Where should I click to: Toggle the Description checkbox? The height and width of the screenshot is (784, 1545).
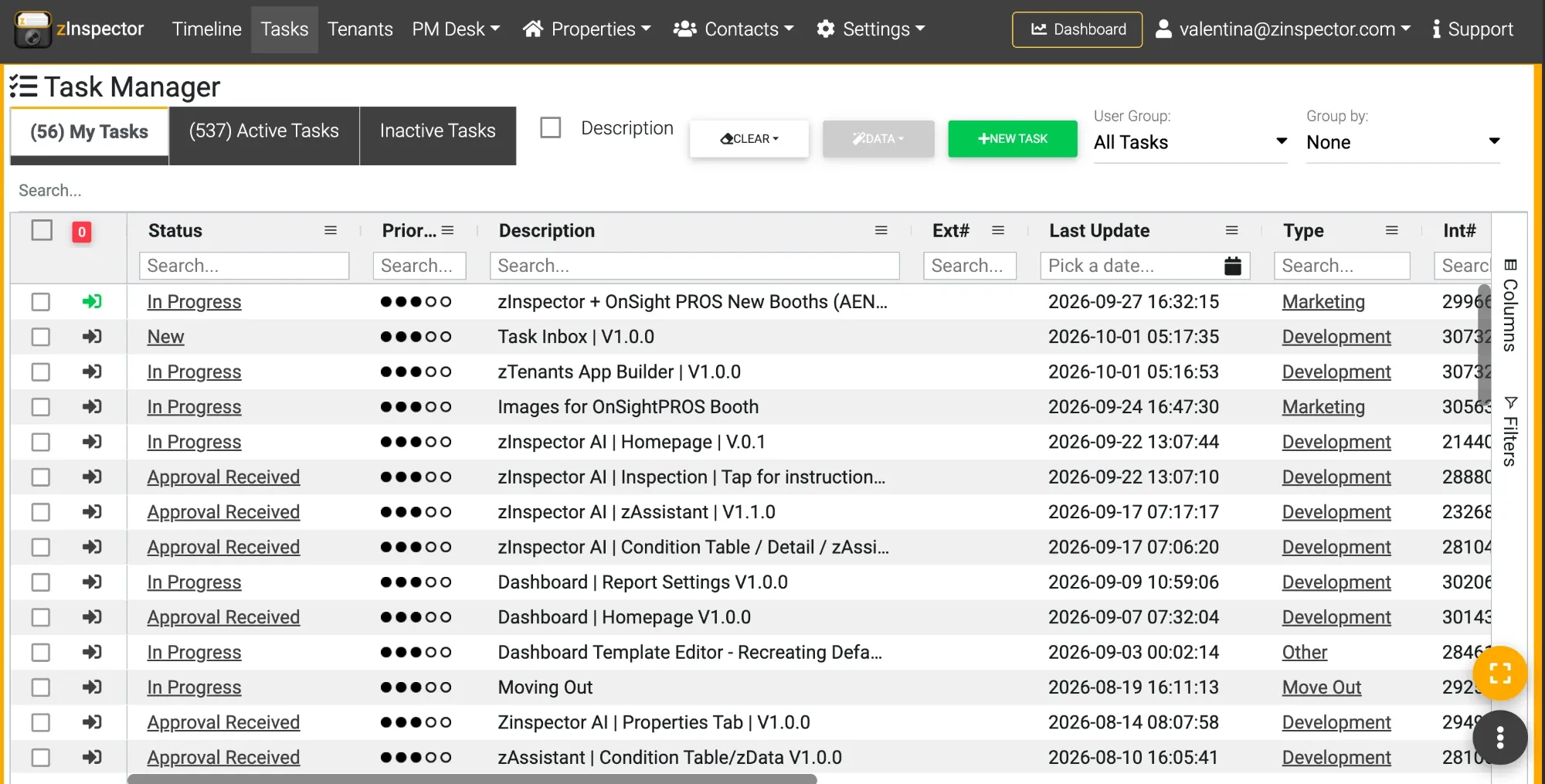551,127
